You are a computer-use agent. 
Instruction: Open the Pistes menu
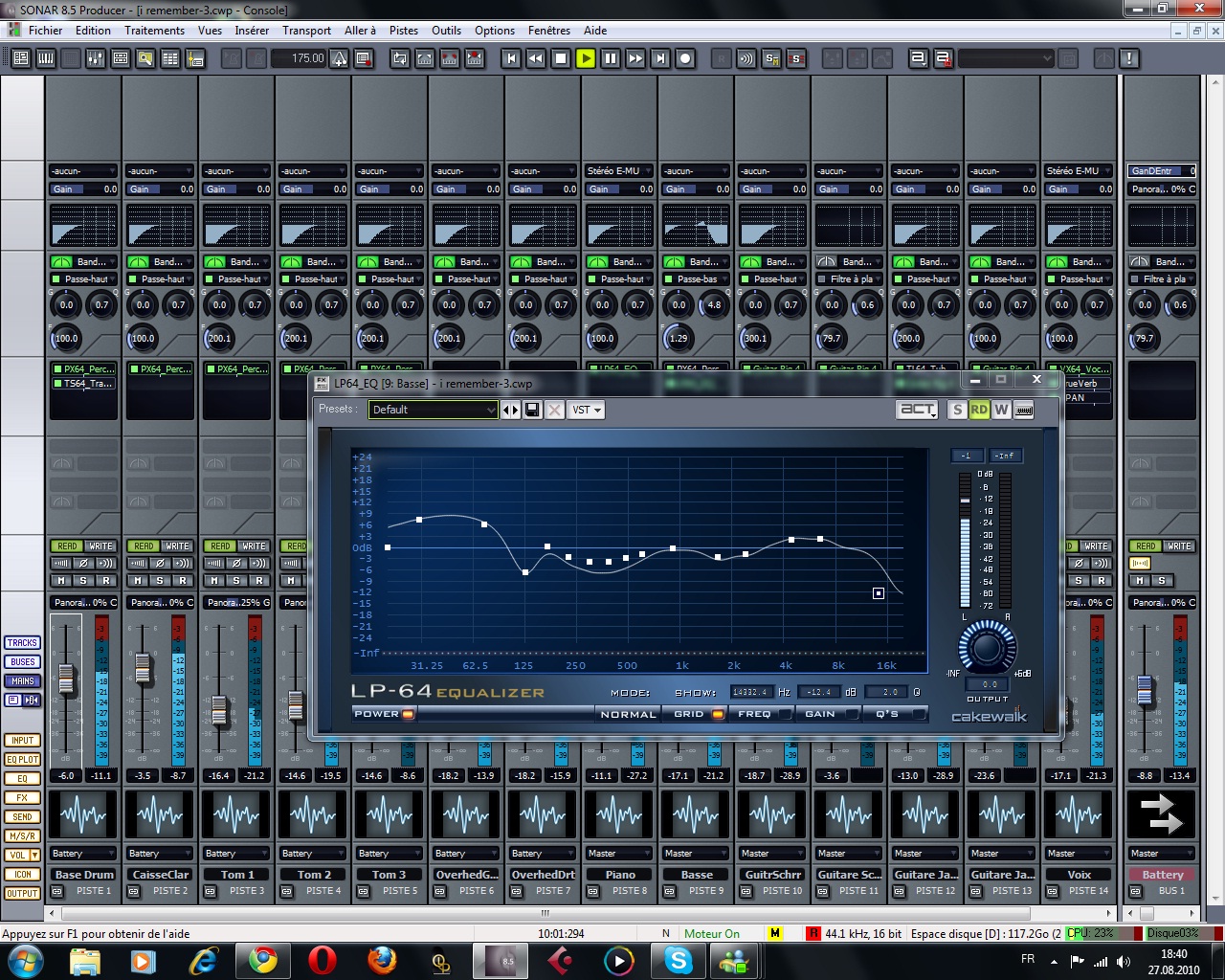point(403,31)
